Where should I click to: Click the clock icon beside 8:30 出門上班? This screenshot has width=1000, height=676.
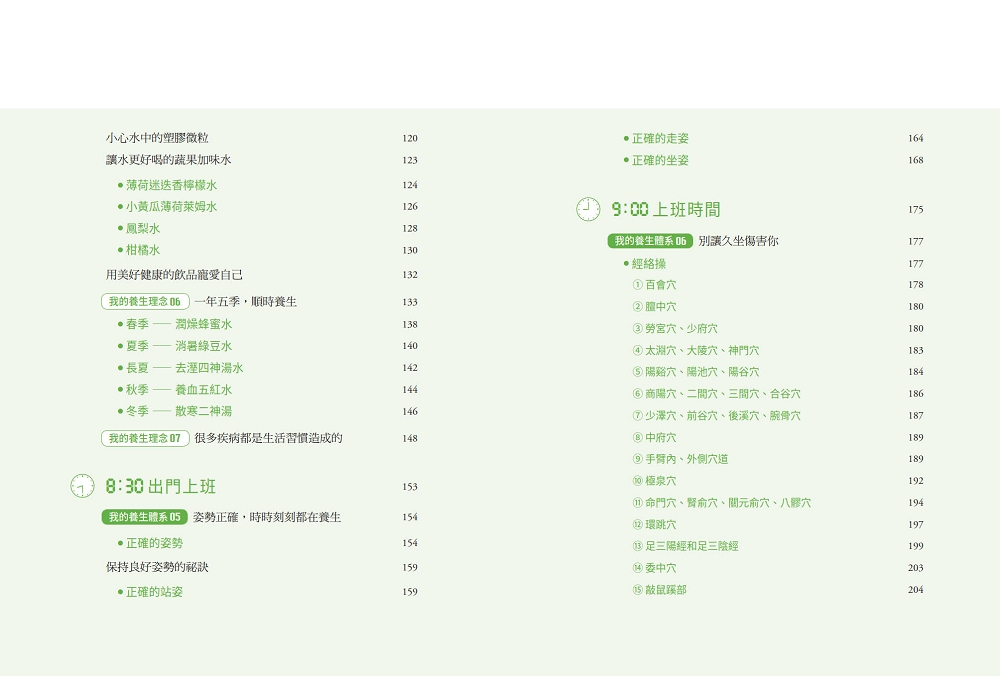pos(82,486)
